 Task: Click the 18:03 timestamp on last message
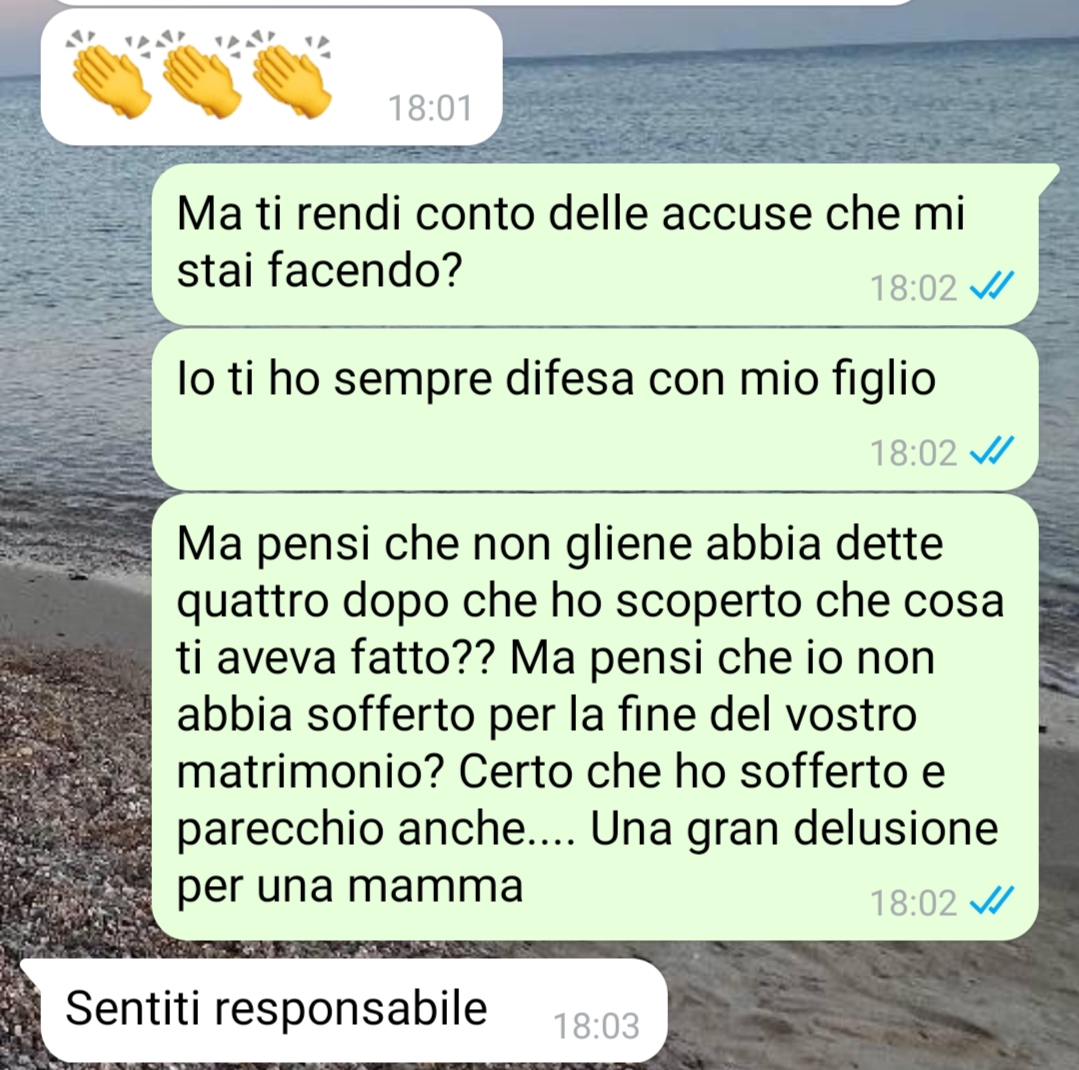click(596, 1026)
